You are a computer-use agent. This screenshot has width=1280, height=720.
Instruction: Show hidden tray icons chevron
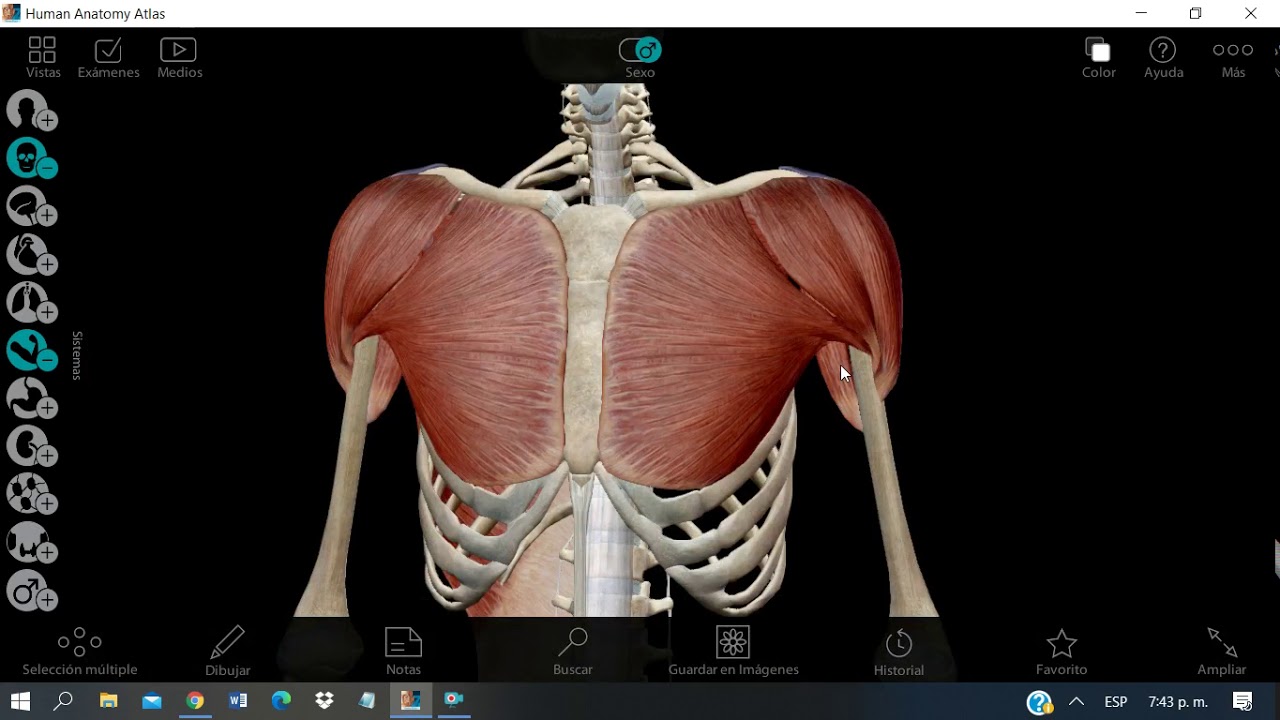pyautogui.click(x=1077, y=701)
